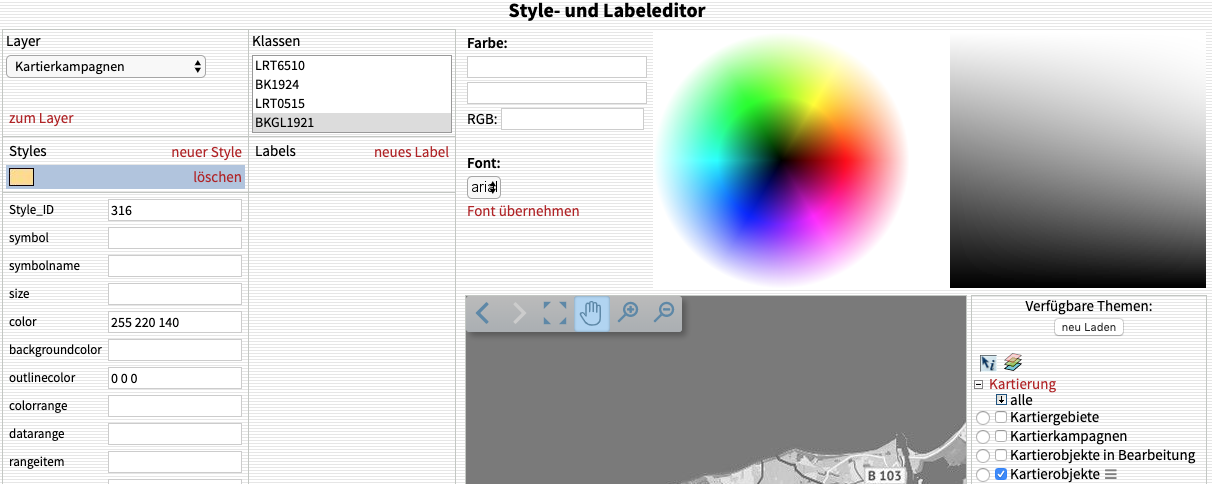
Task: Click the neuer Style link
Action: point(206,152)
